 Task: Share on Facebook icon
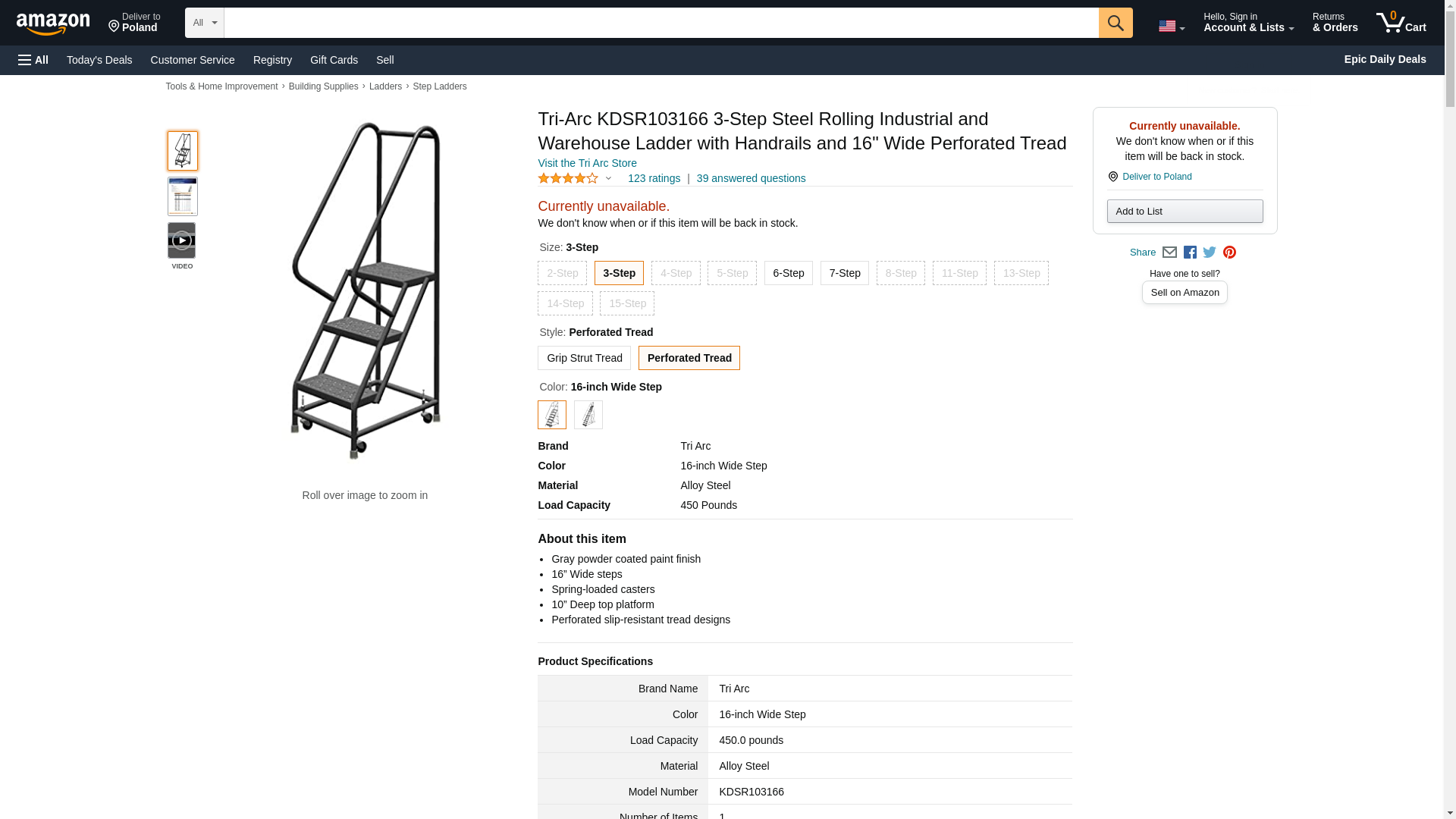point(1190,253)
